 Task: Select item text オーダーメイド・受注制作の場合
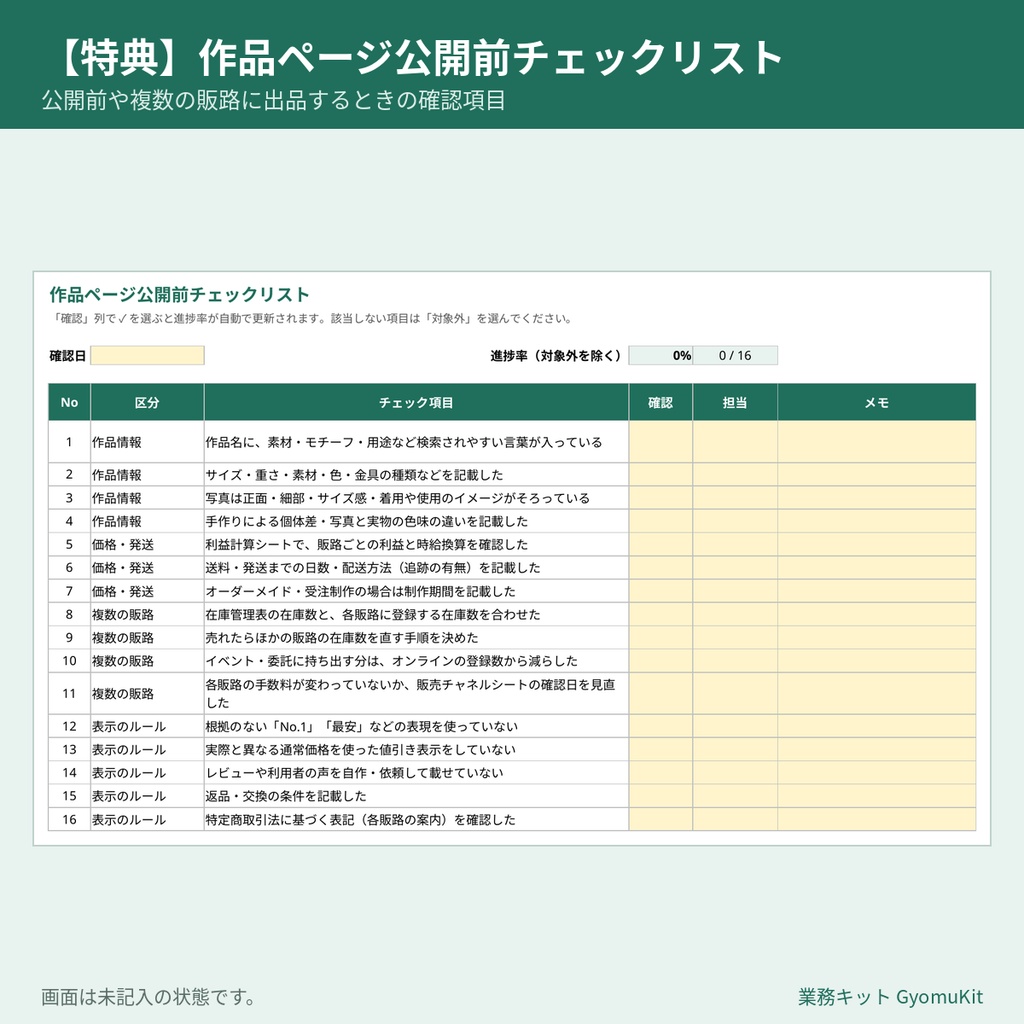pyautogui.click(x=360, y=591)
